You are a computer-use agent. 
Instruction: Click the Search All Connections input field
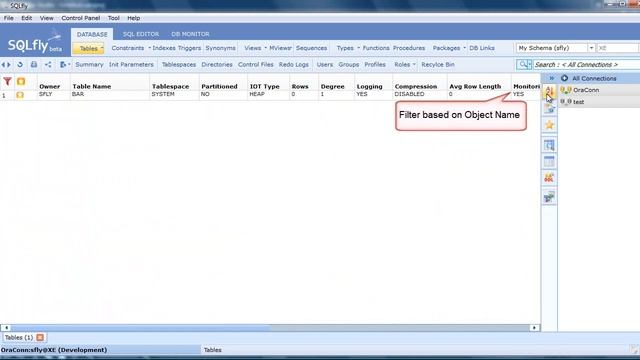(587, 64)
